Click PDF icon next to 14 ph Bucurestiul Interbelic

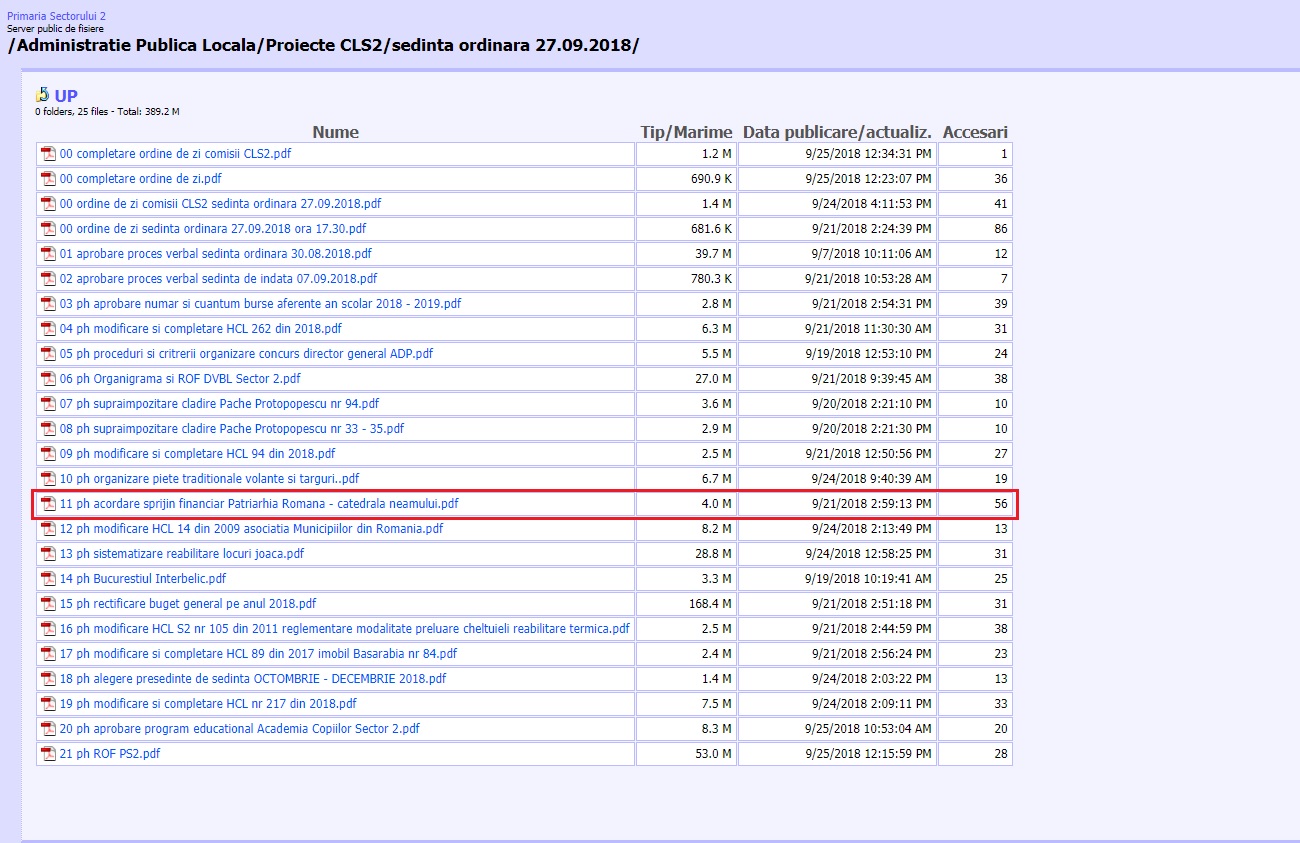[48, 579]
